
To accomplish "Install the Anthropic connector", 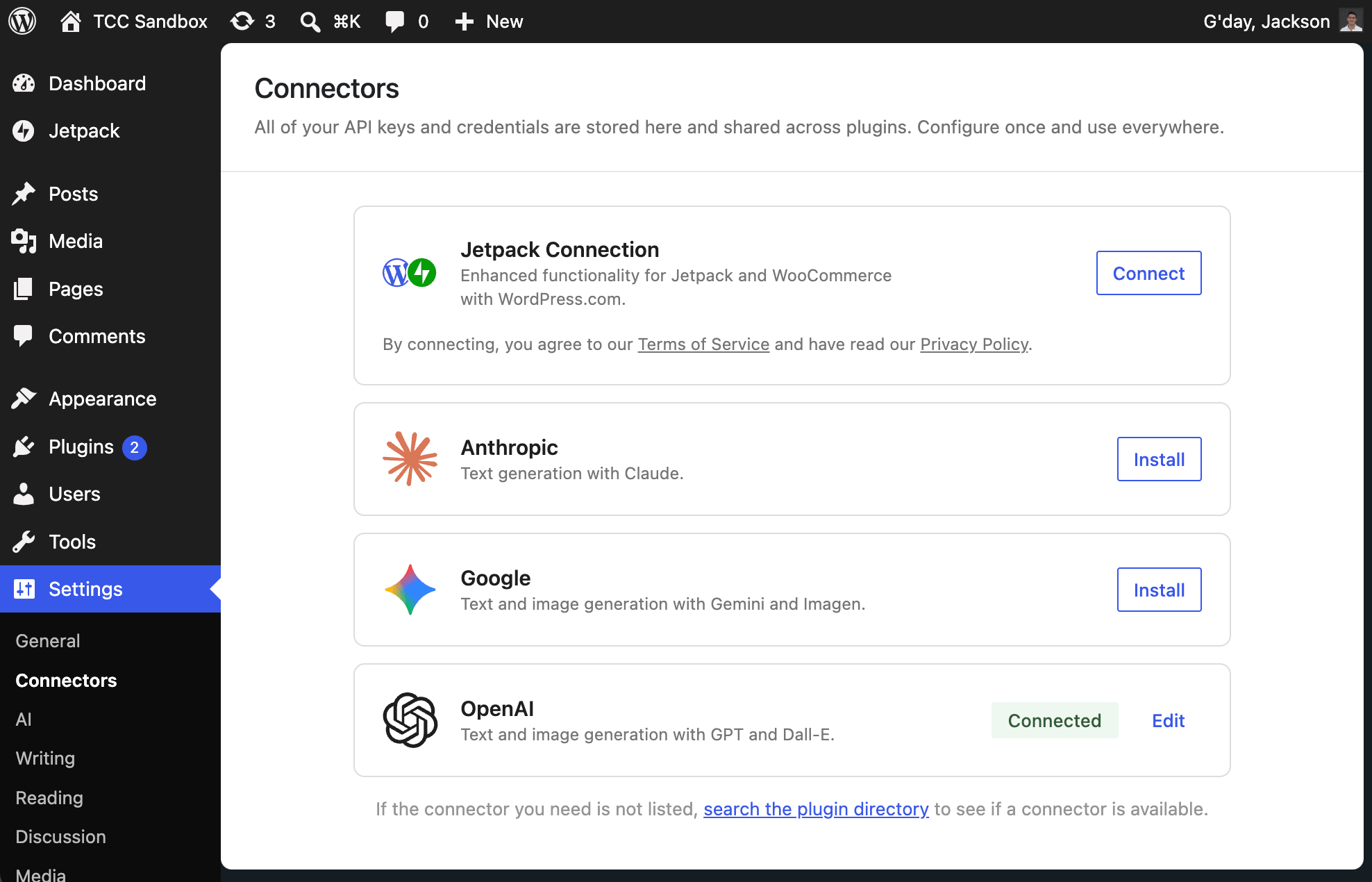I will [1159, 459].
